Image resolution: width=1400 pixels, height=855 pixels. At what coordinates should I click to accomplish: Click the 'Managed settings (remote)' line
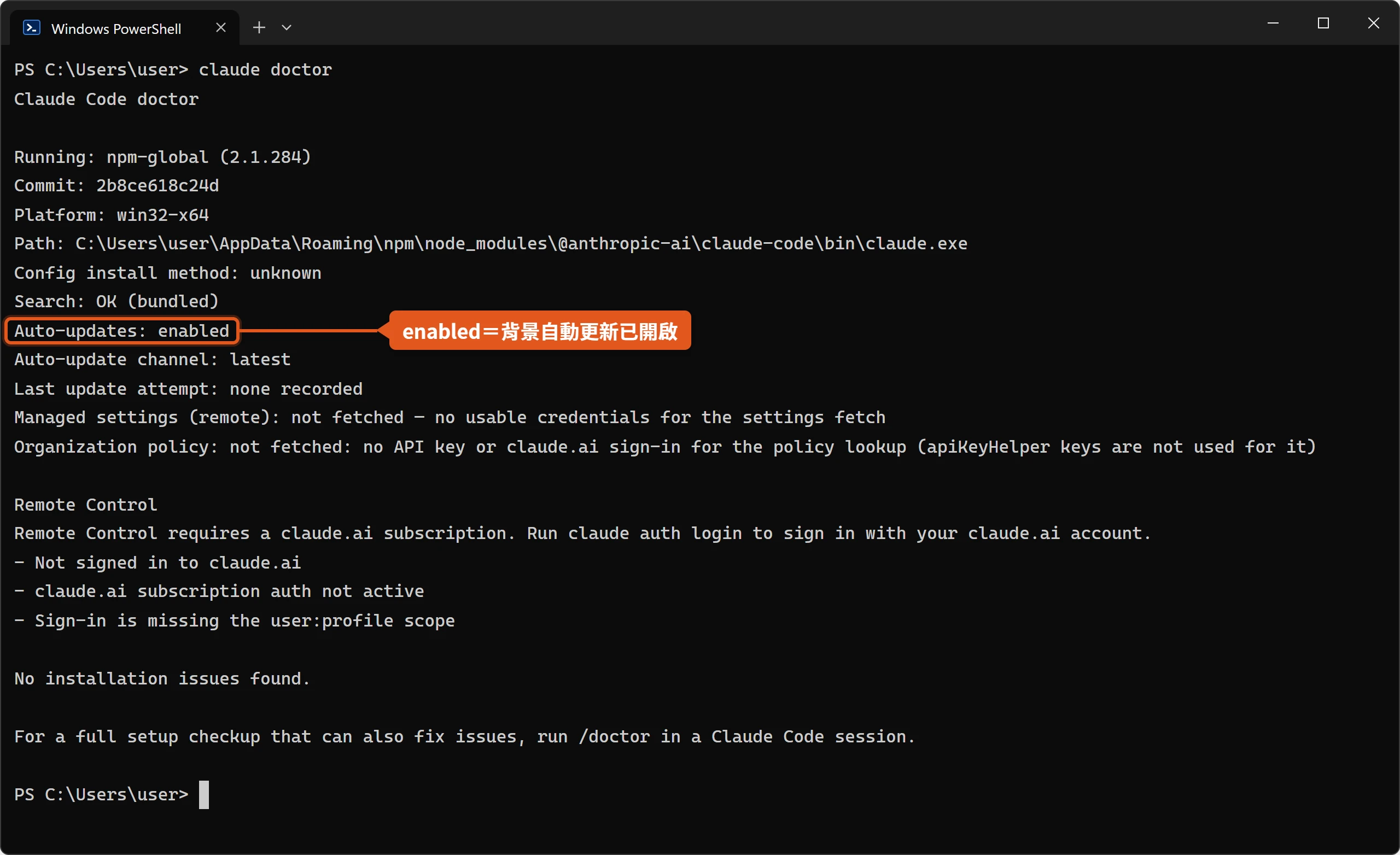pos(450,418)
